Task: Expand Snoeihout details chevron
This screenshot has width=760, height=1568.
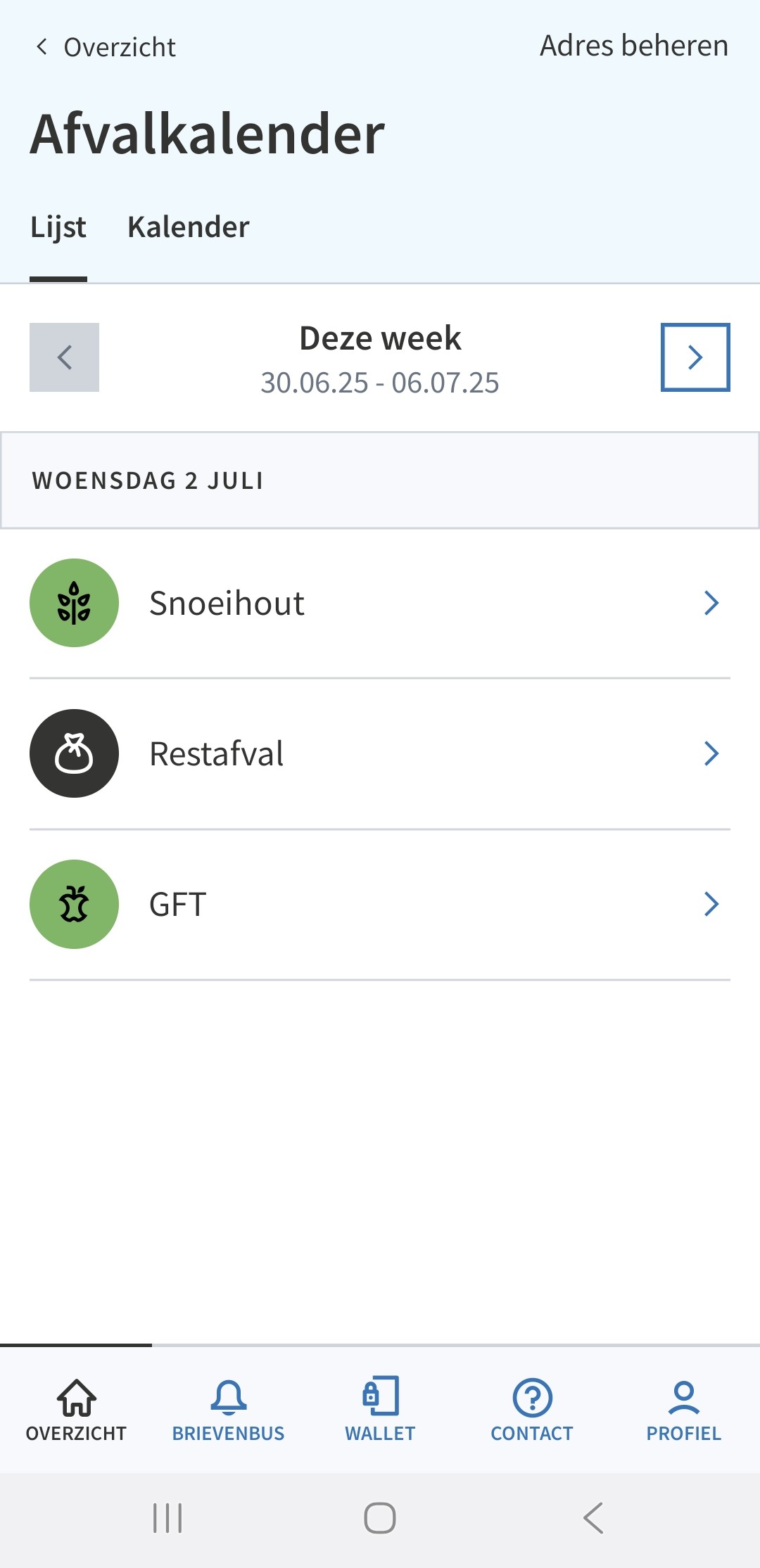Action: [711, 603]
